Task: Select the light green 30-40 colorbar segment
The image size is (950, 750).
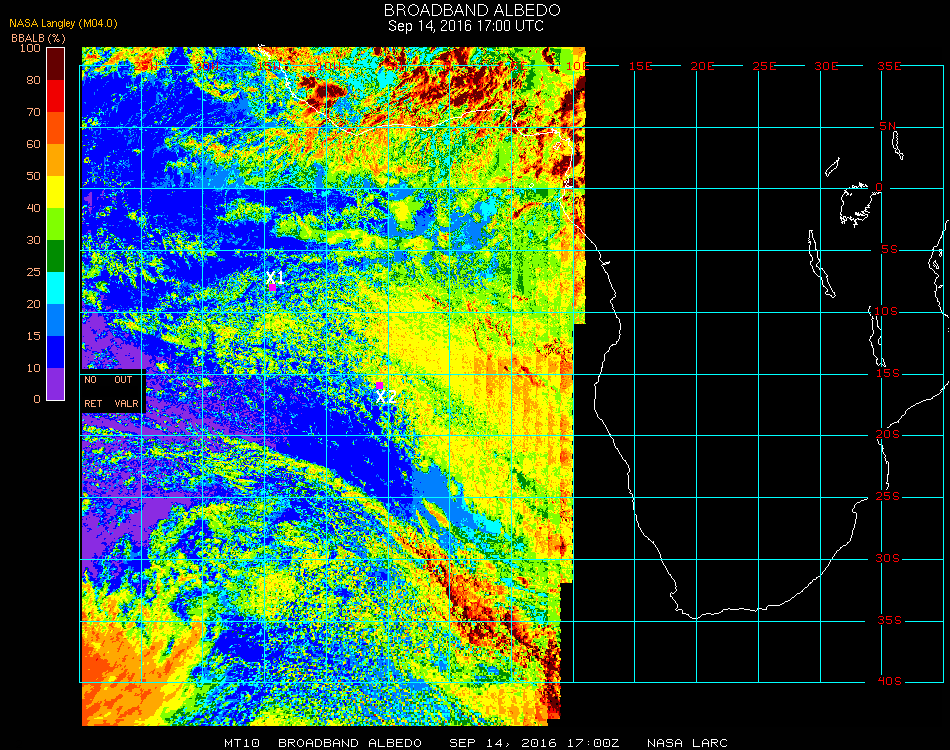Action: coord(55,224)
